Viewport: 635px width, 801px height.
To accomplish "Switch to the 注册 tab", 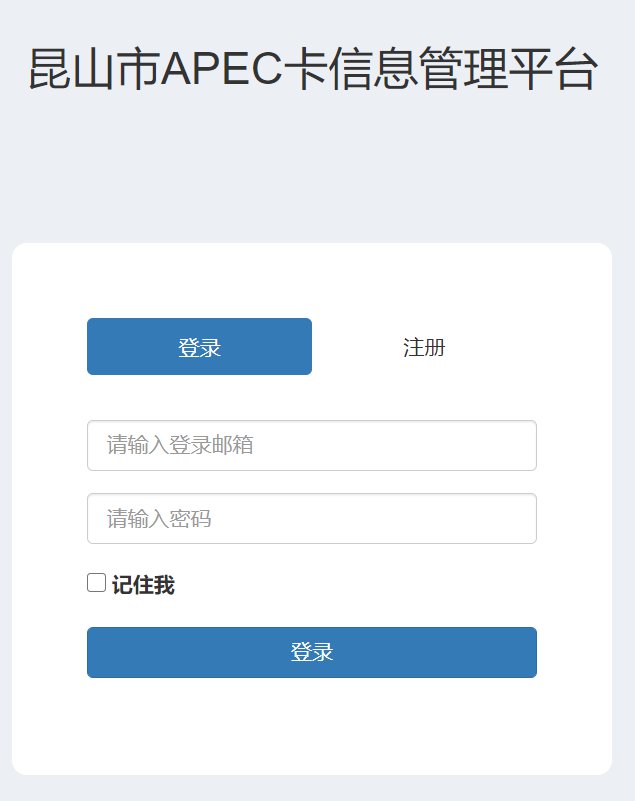I will pyautogui.click(x=424, y=347).
